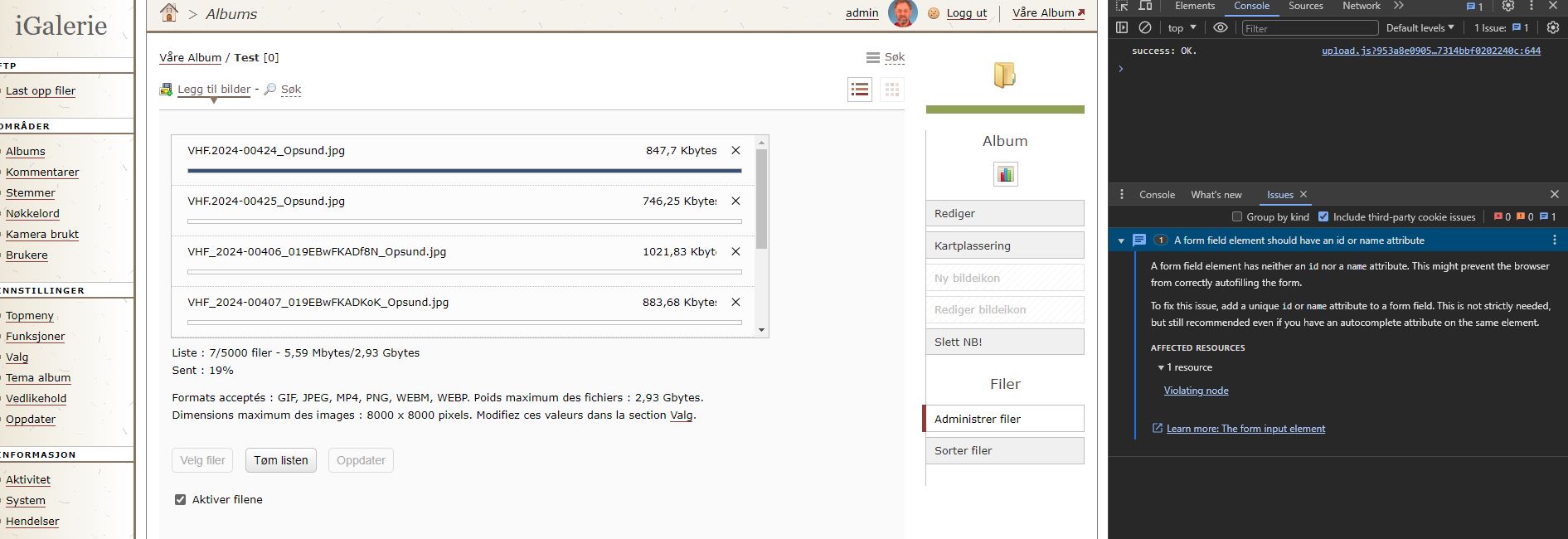Click the upload list scroll down arrow

pos(762,330)
